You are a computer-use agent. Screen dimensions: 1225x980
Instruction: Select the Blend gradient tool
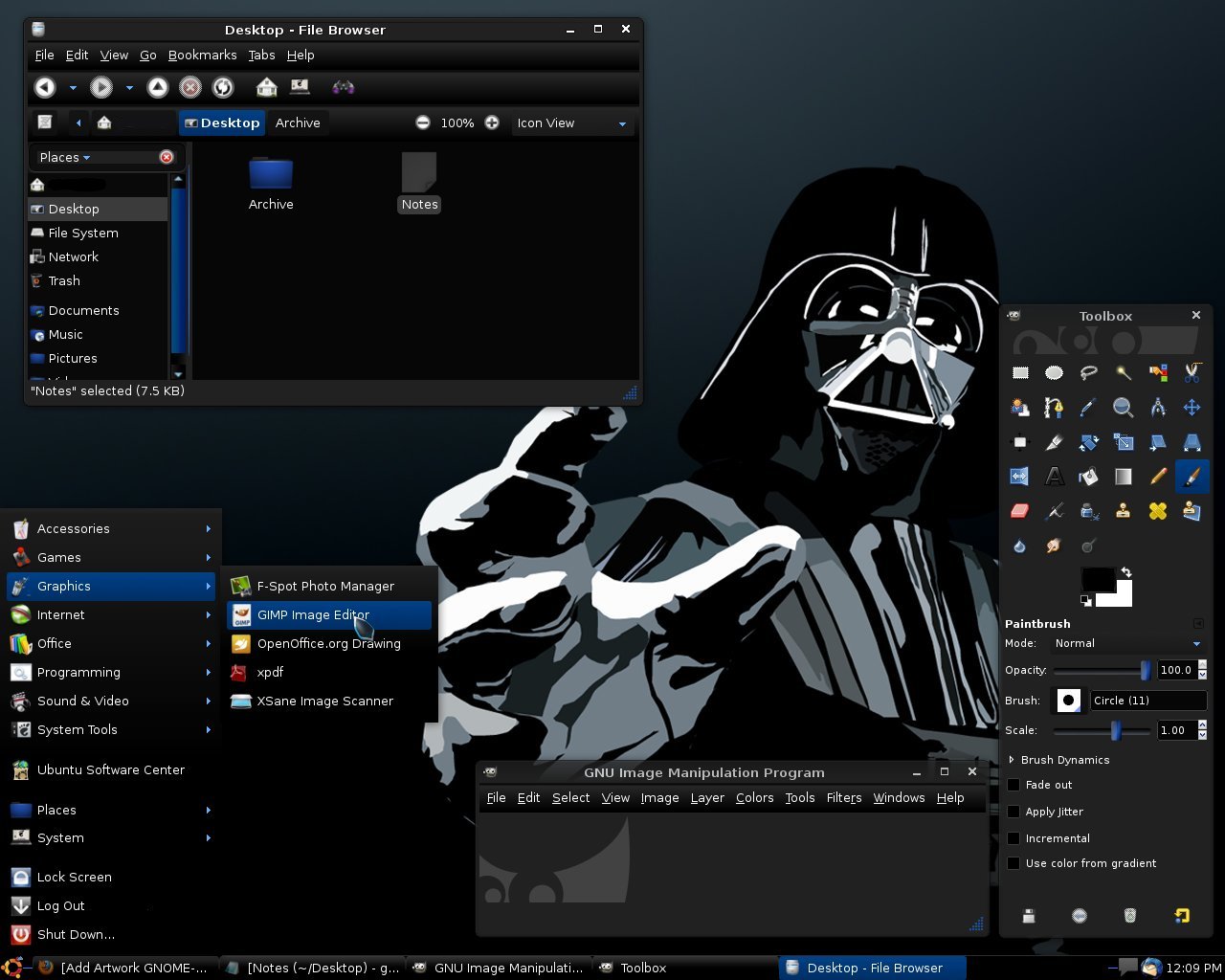[x=1123, y=477]
